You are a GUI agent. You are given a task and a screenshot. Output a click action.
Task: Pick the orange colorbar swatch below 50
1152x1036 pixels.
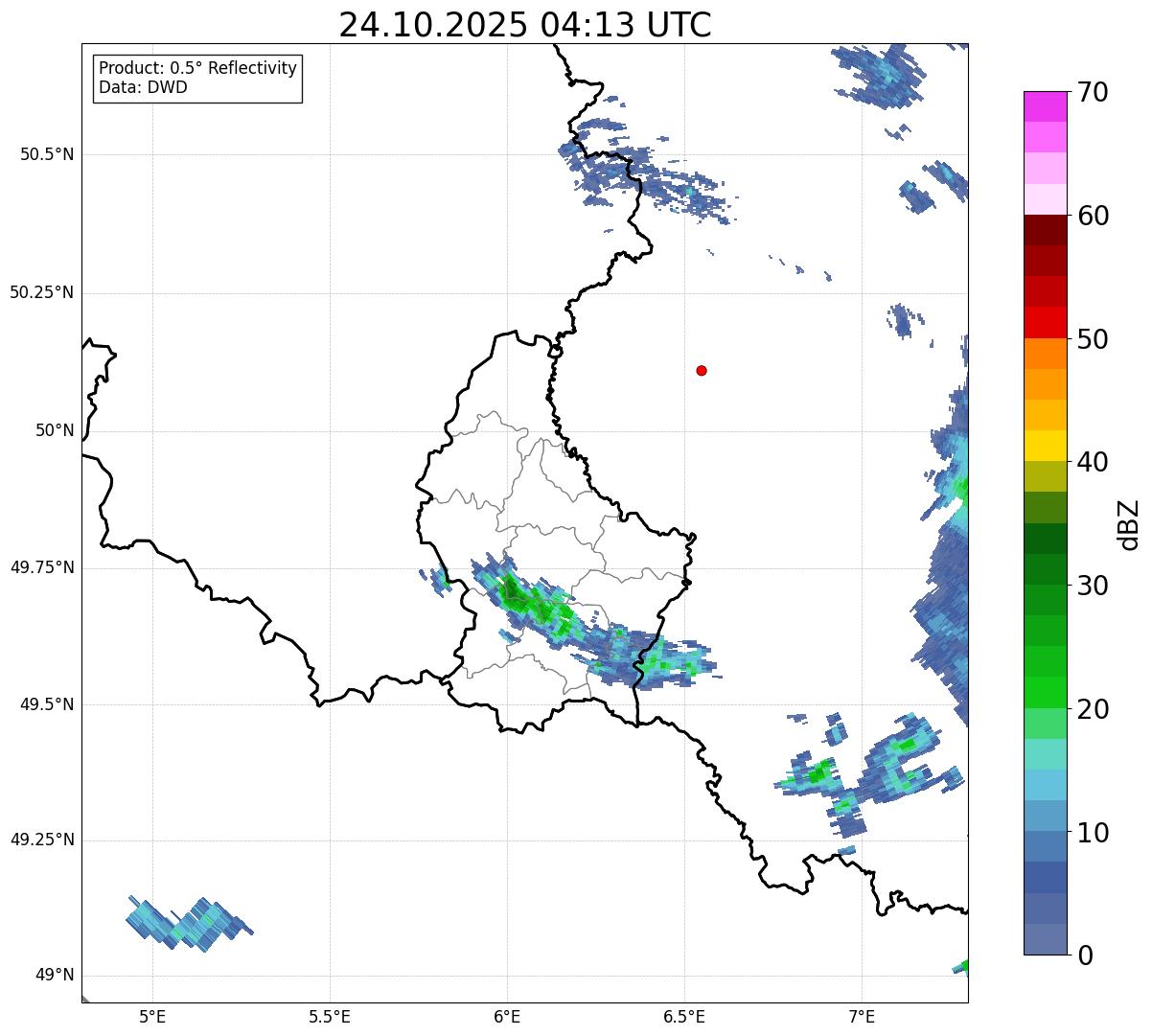coord(1045,354)
